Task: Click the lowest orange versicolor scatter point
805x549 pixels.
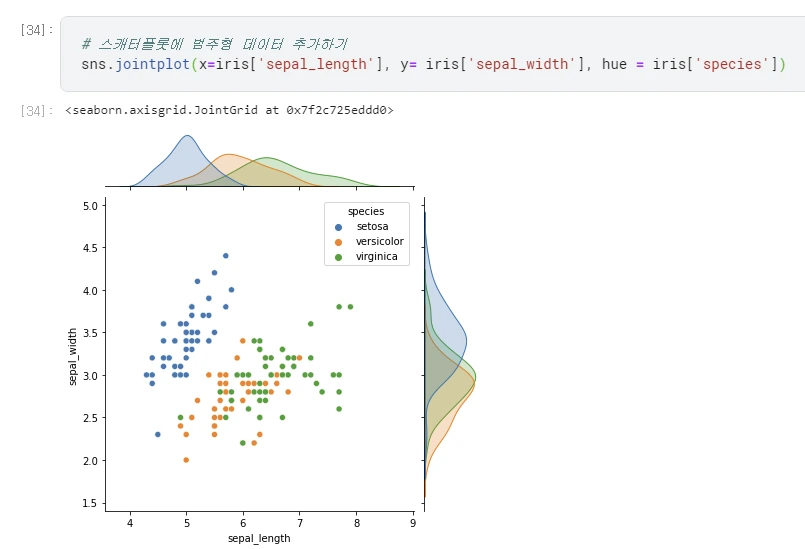Action: pos(186,460)
